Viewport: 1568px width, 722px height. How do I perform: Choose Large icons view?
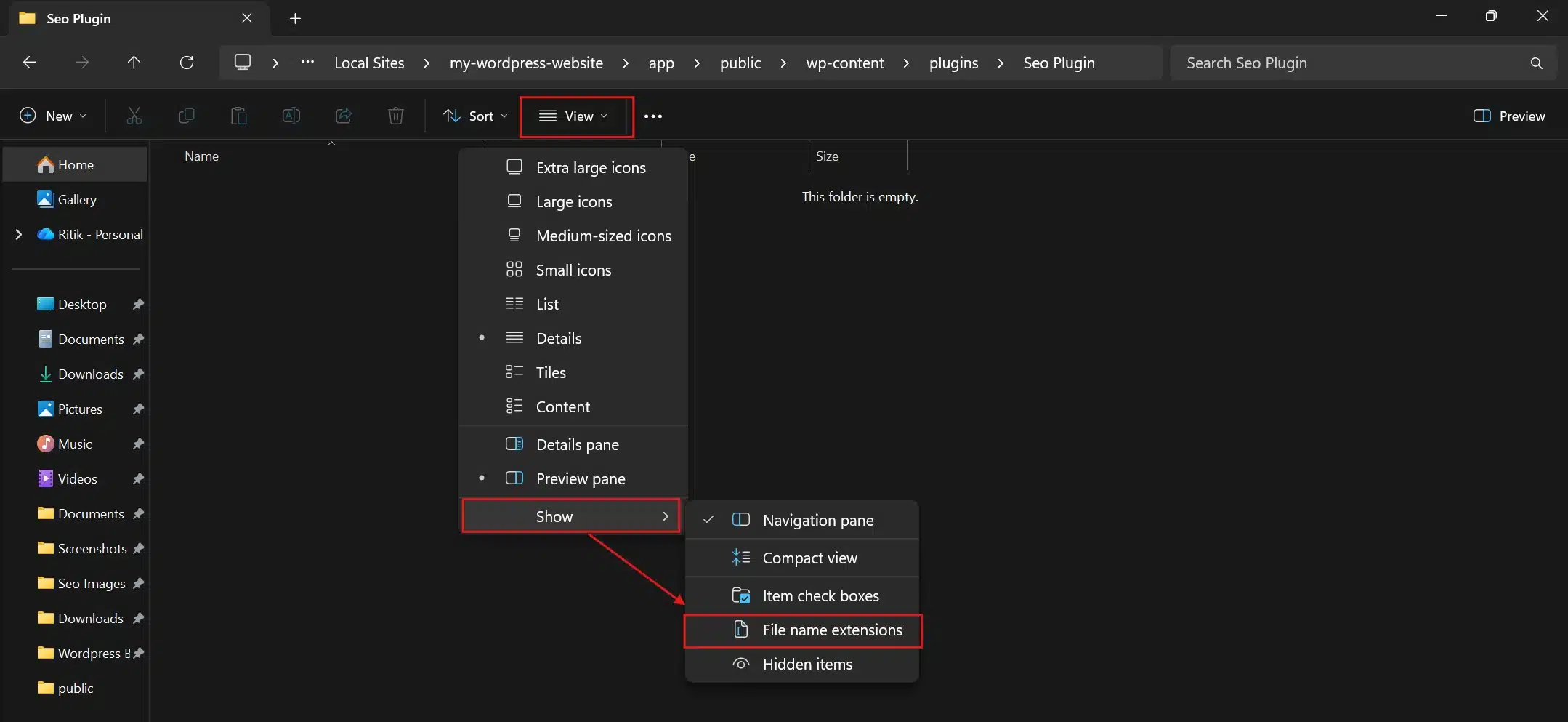[573, 201]
